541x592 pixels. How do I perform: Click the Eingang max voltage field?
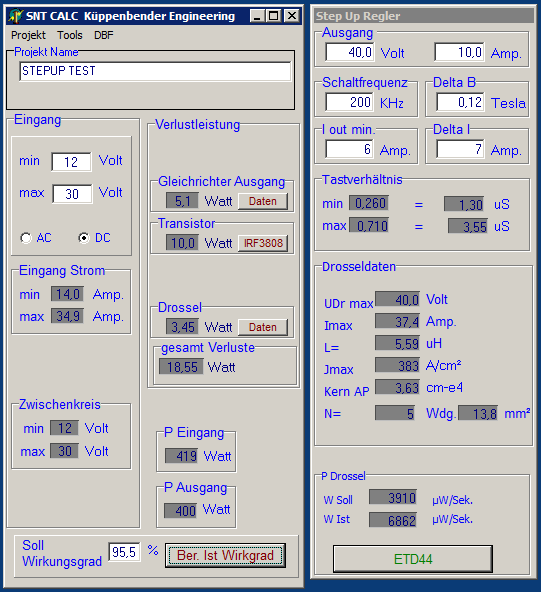coord(72,194)
